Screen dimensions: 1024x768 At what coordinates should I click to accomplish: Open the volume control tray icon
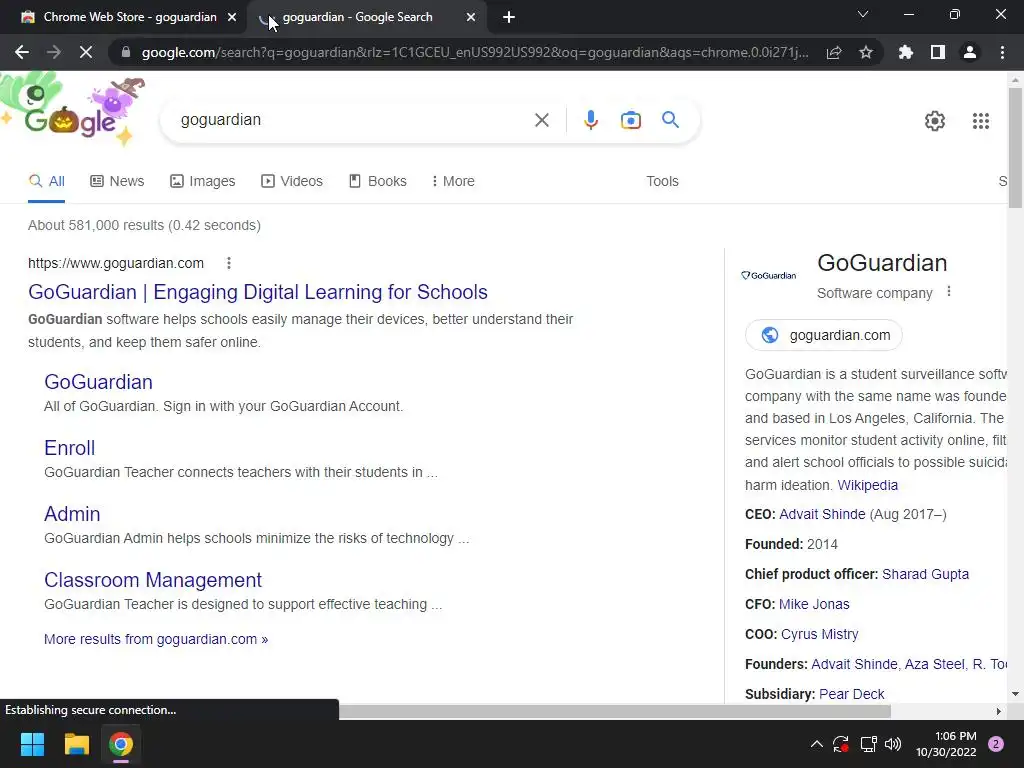893,744
